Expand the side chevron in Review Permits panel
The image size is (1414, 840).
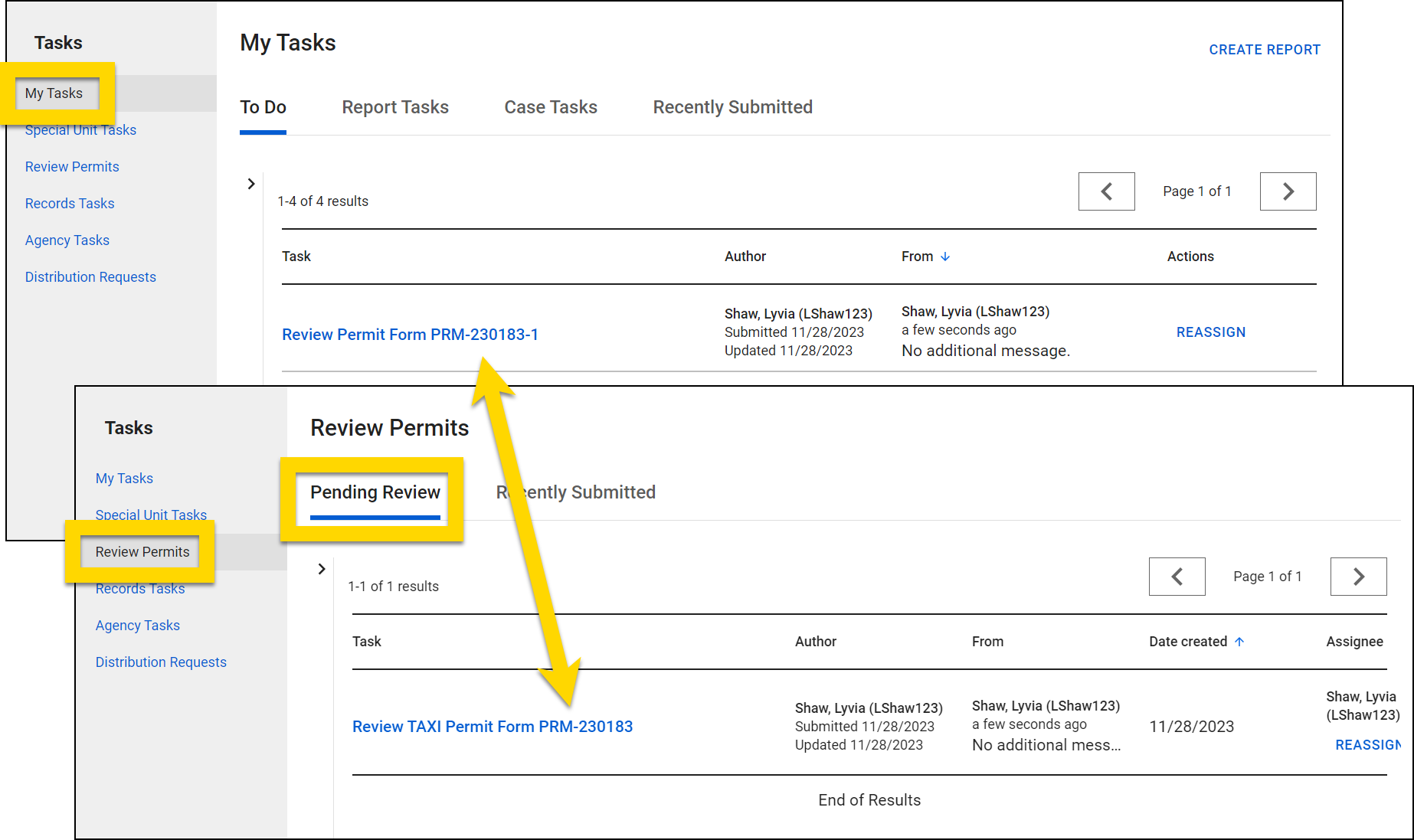tap(321, 569)
